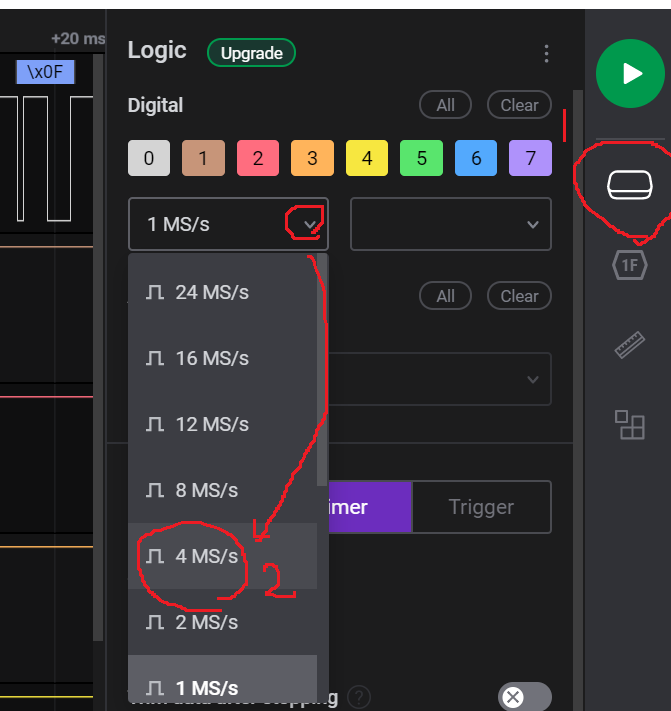The image size is (671, 711).
Task: Toggle digital channel 3
Action: click(x=312, y=158)
